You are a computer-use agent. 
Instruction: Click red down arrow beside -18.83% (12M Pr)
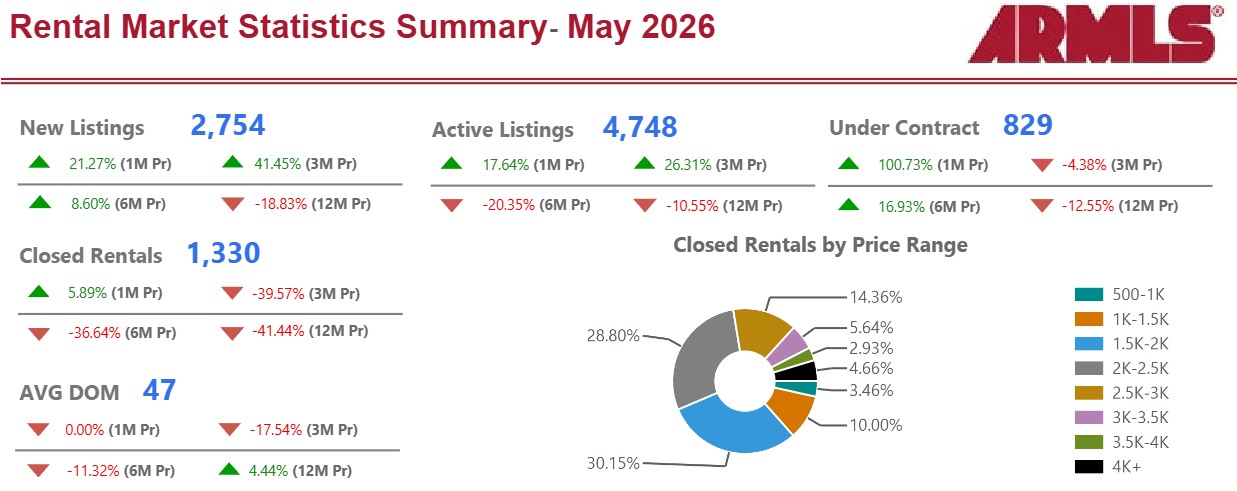(x=233, y=204)
